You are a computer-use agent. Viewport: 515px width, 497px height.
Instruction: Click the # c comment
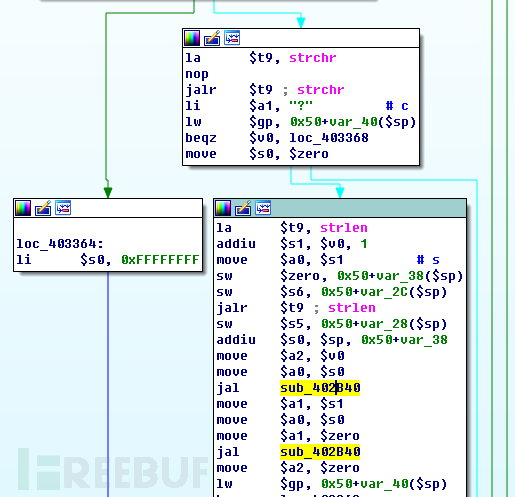(x=397, y=106)
